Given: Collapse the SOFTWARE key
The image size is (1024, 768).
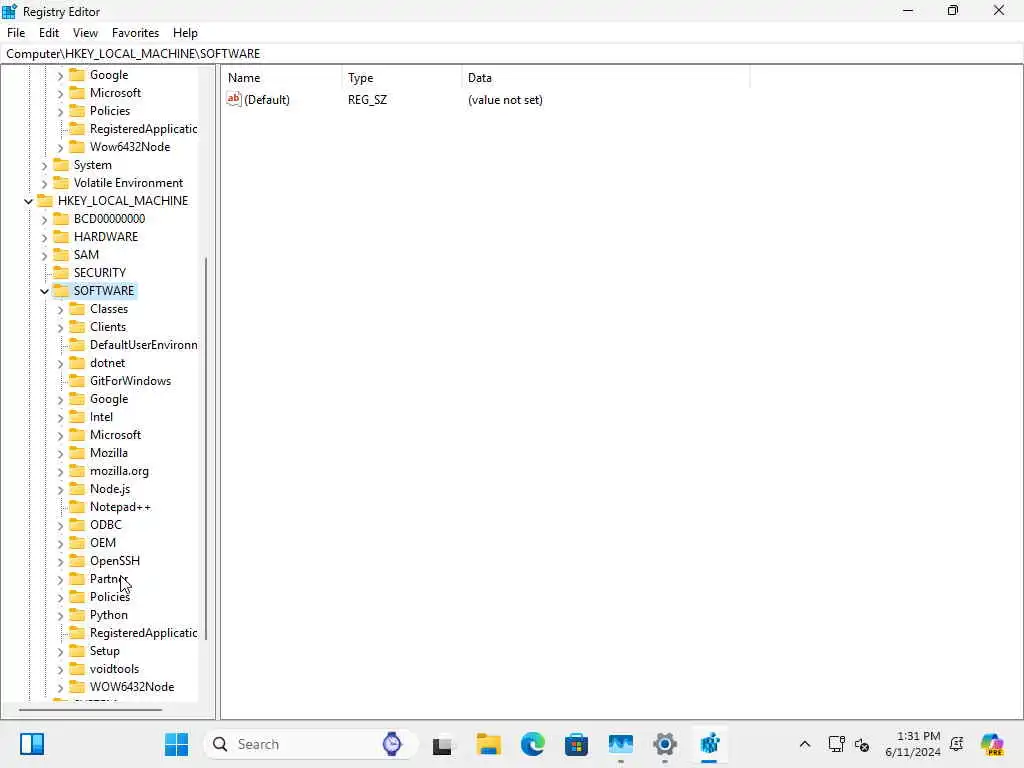Looking at the screenshot, I should [x=44, y=291].
